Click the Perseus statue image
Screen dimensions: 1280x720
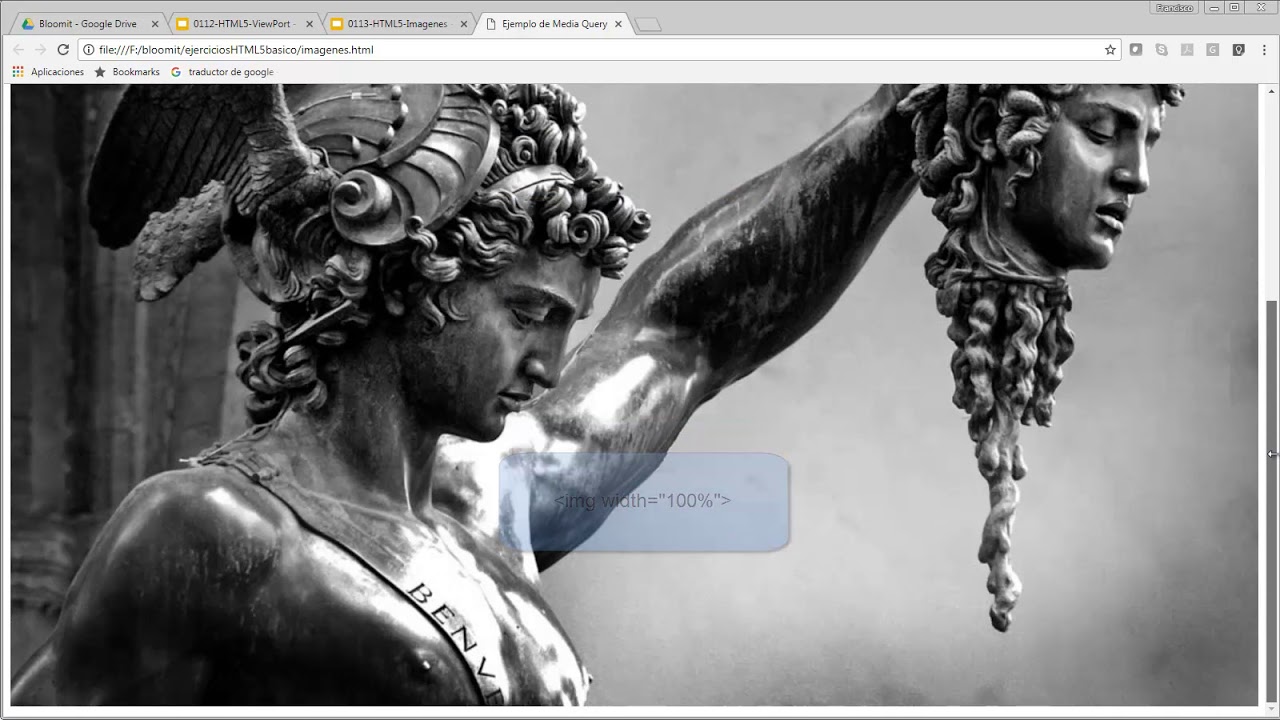(634, 395)
